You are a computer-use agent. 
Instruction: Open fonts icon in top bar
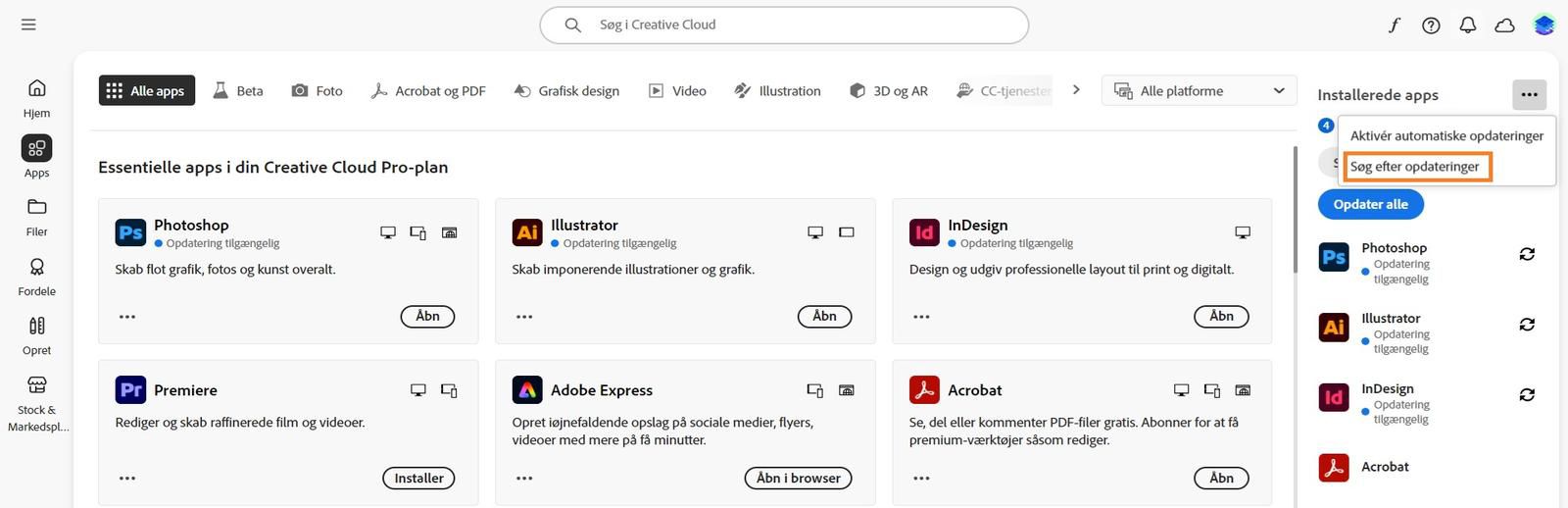pyautogui.click(x=1394, y=25)
